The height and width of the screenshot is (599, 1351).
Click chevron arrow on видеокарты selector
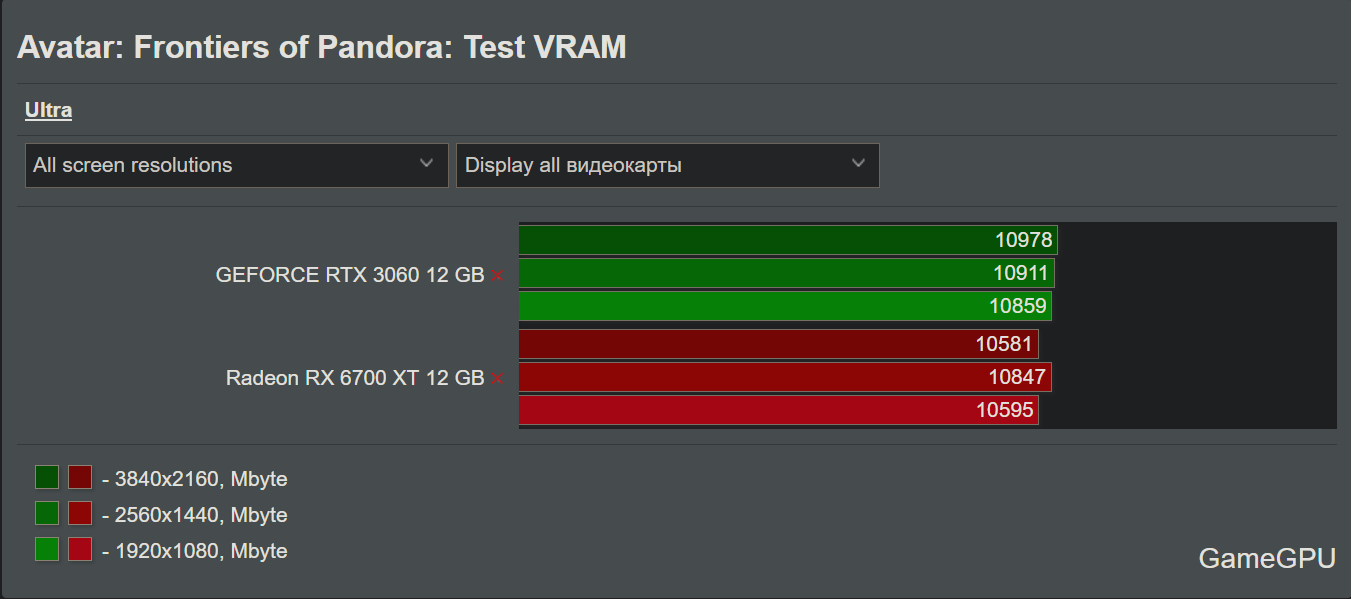point(858,163)
